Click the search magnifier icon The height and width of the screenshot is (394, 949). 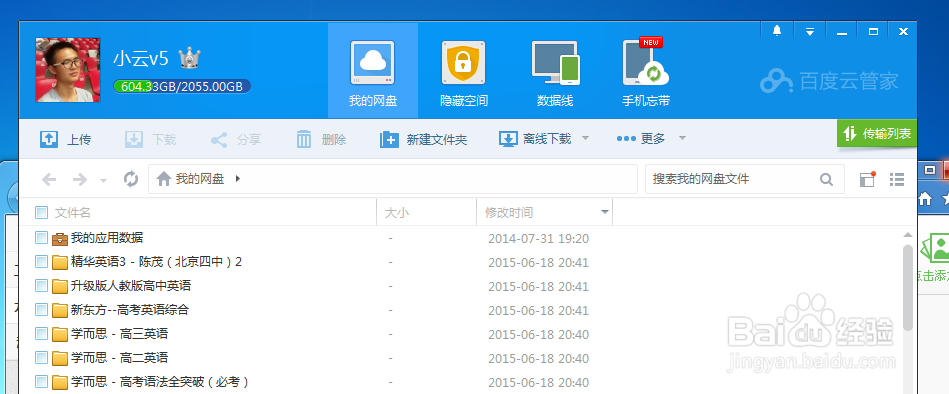click(x=826, y=179)
